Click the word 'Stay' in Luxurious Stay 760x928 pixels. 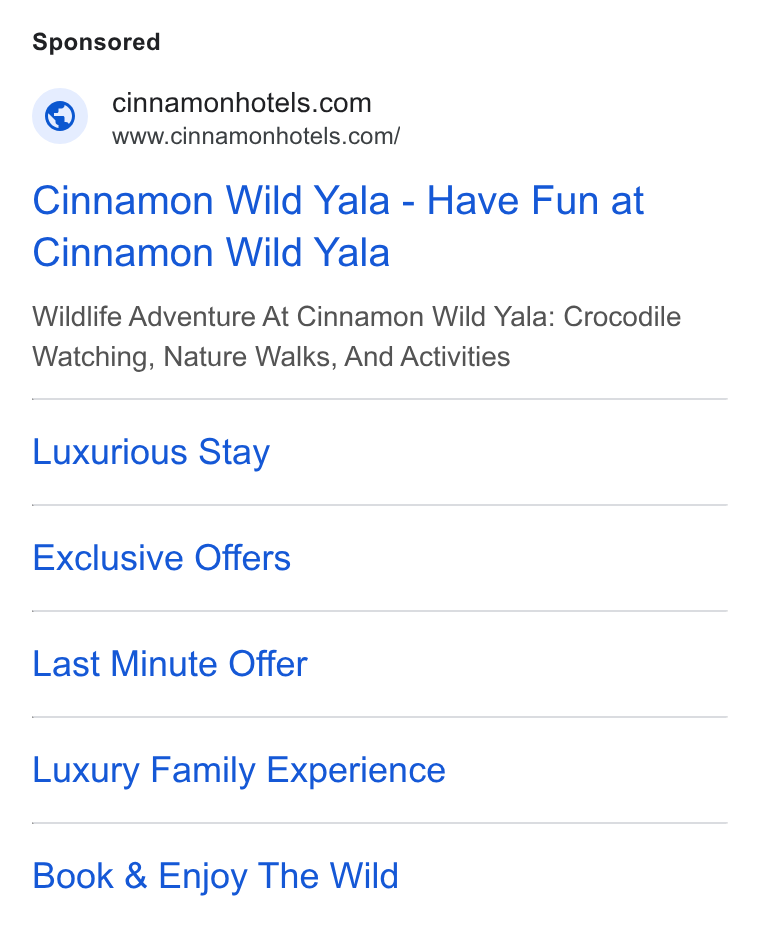point(234,453)
